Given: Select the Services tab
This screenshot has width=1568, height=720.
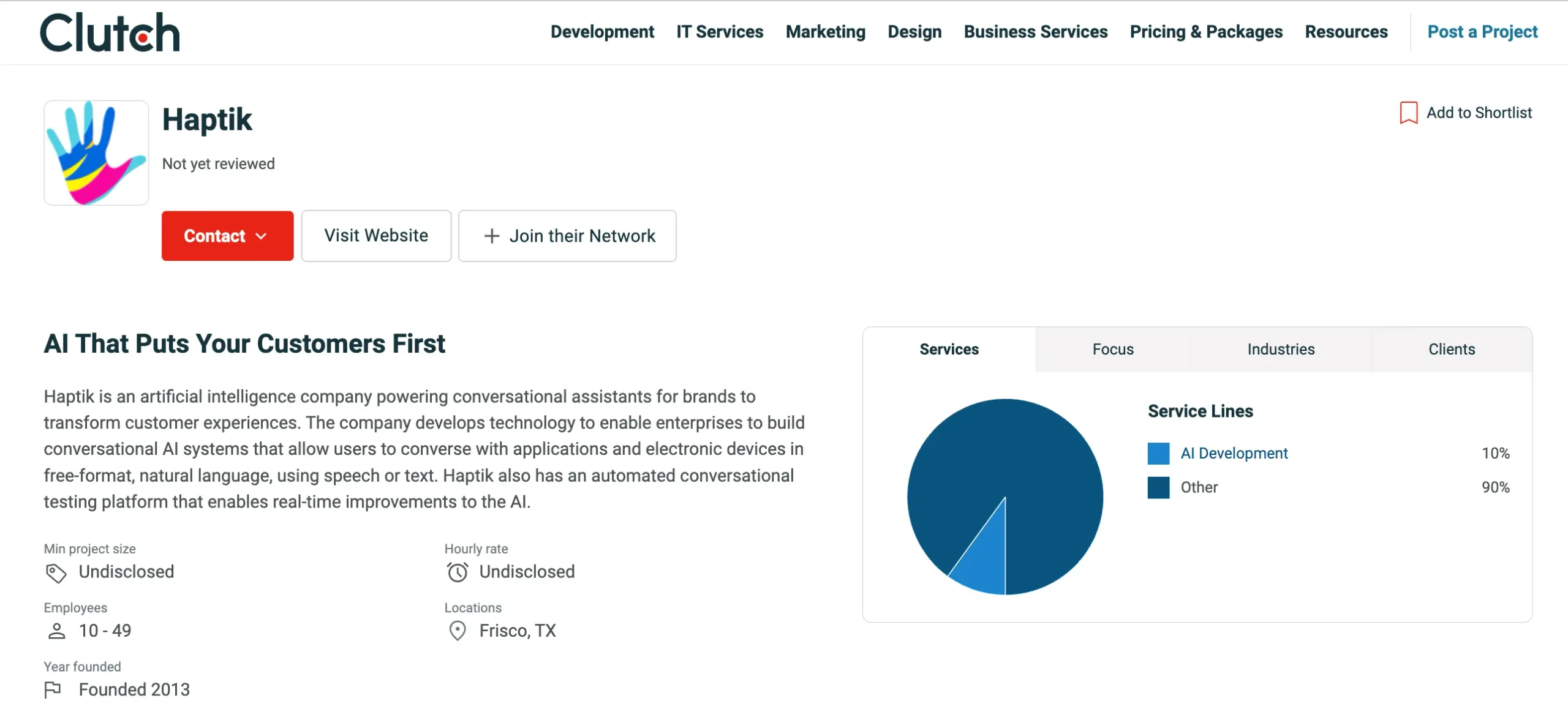Looking at the screenshot, I should pyautogui.click(x=948, y=349).
